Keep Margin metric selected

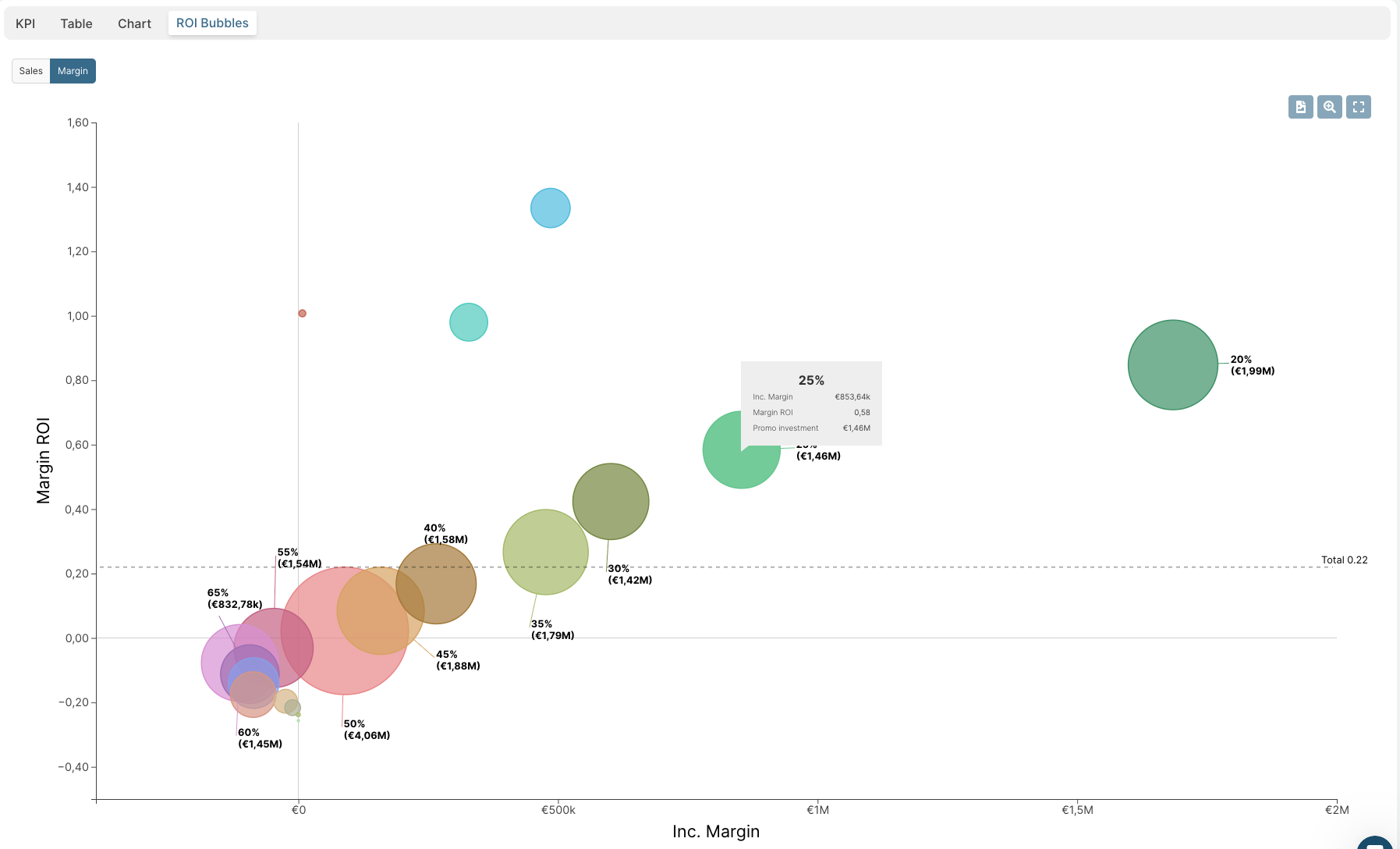tap(73, 70)
